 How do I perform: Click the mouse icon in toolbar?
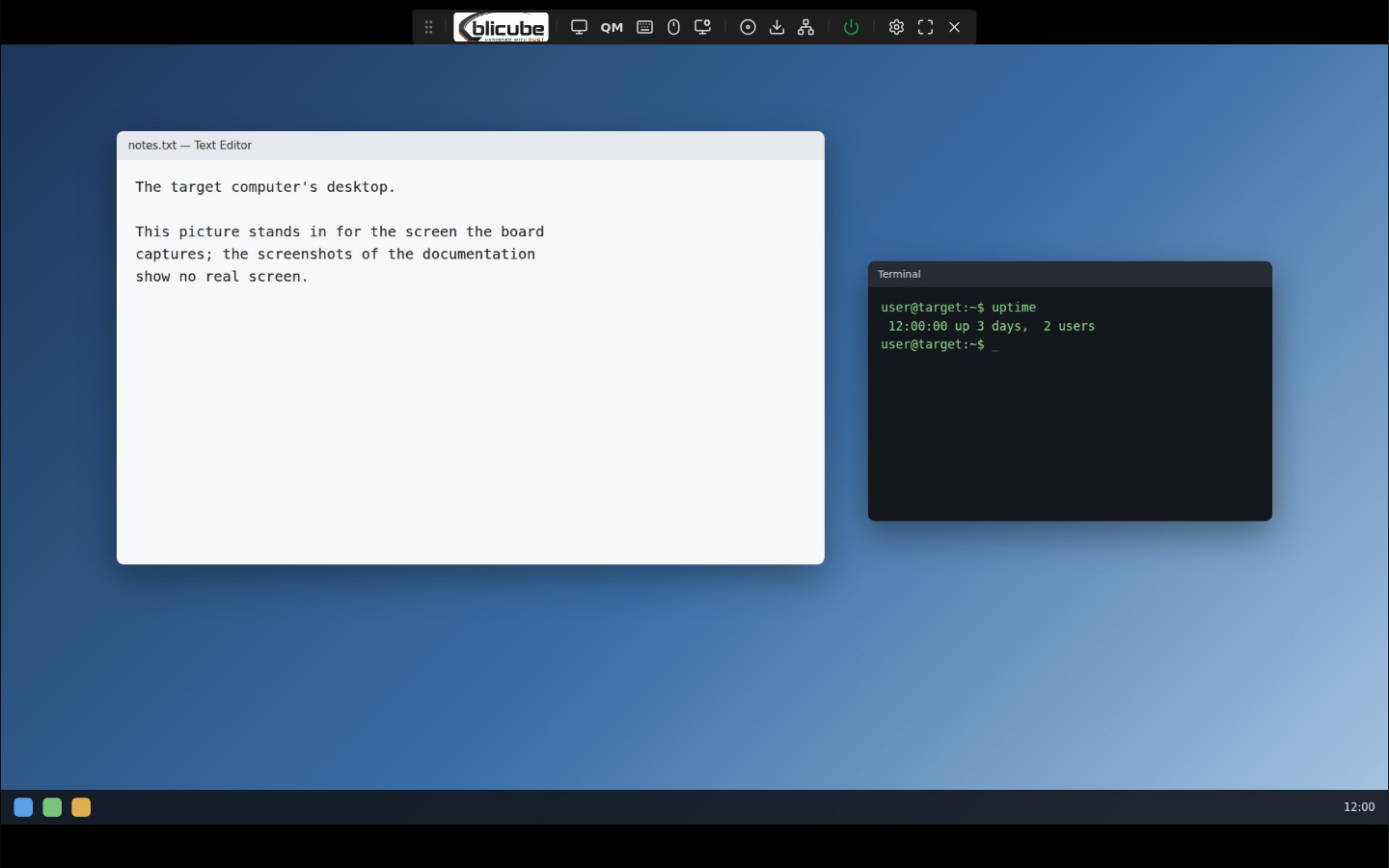[x=673, y=27]
